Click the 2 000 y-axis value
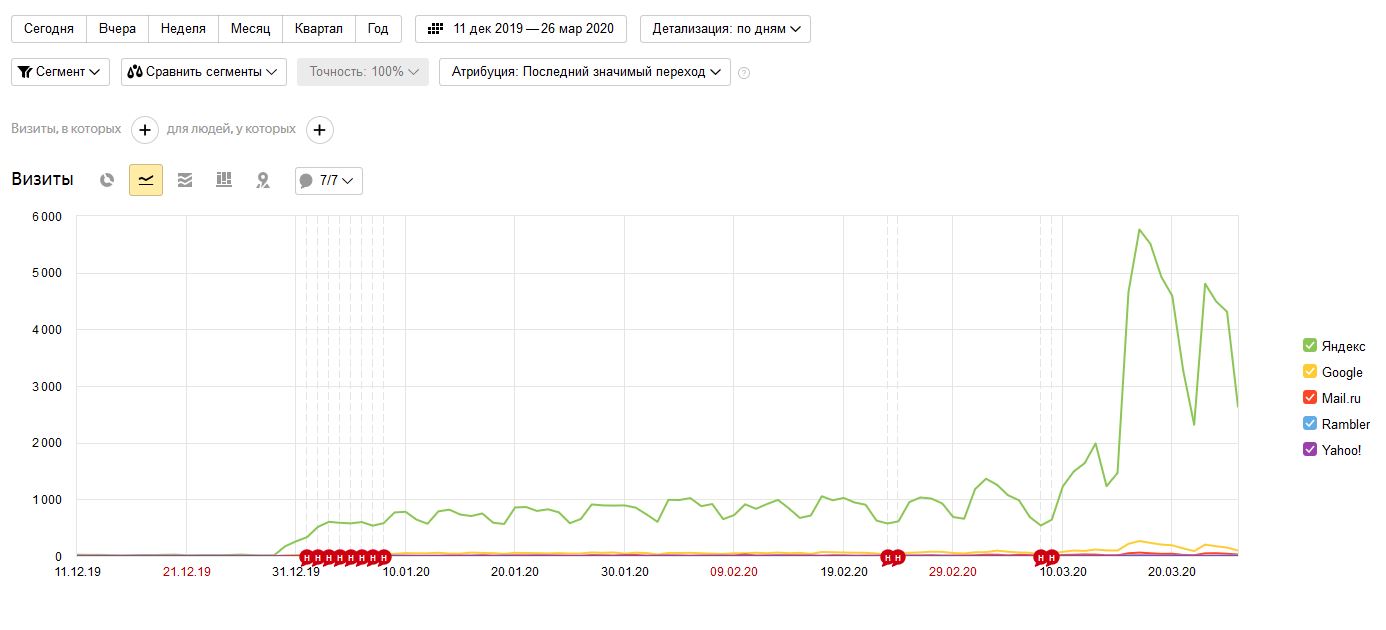 (45, 443)
